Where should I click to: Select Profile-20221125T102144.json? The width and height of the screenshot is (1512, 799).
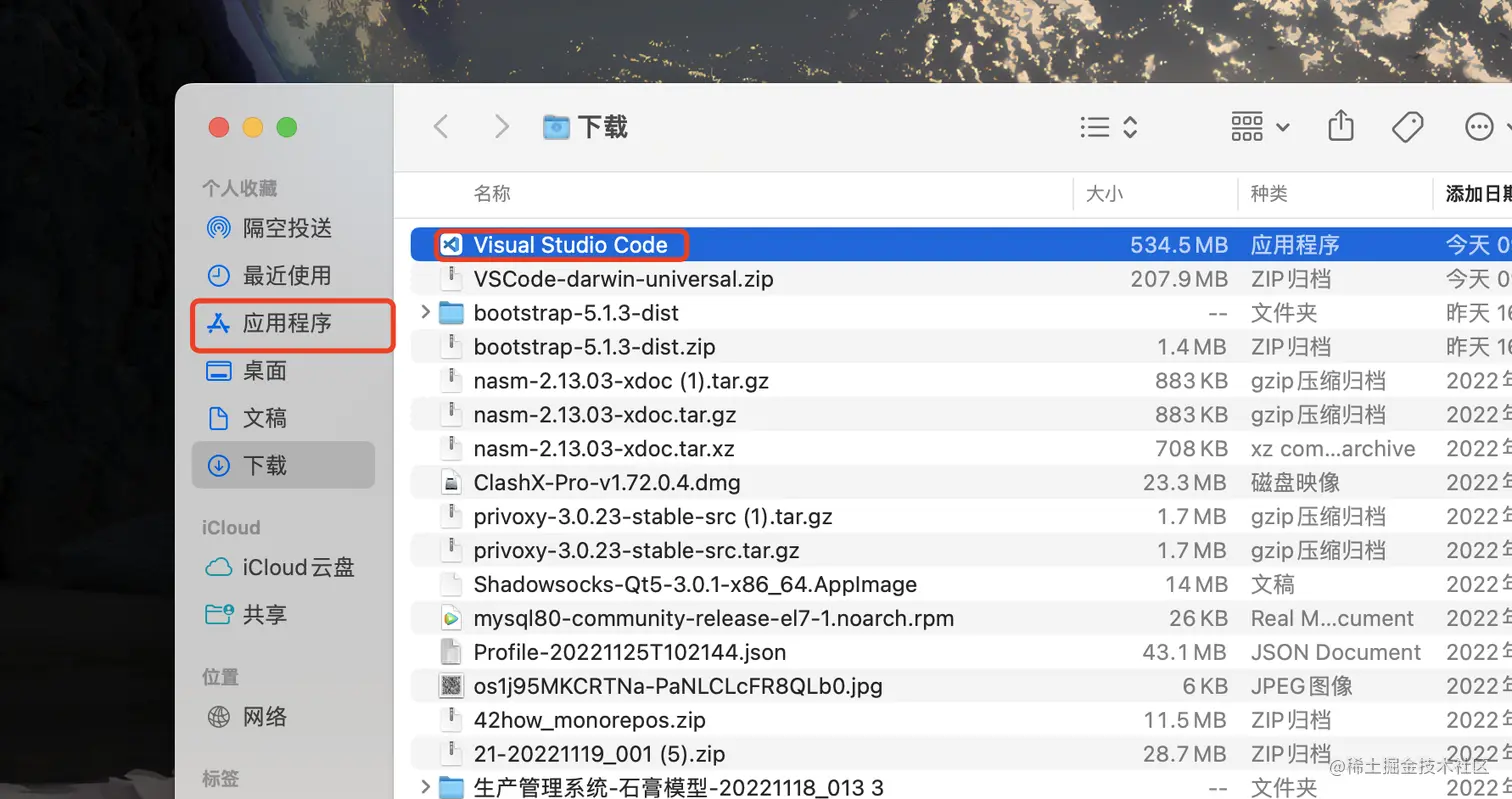click(x=629, y=652)
